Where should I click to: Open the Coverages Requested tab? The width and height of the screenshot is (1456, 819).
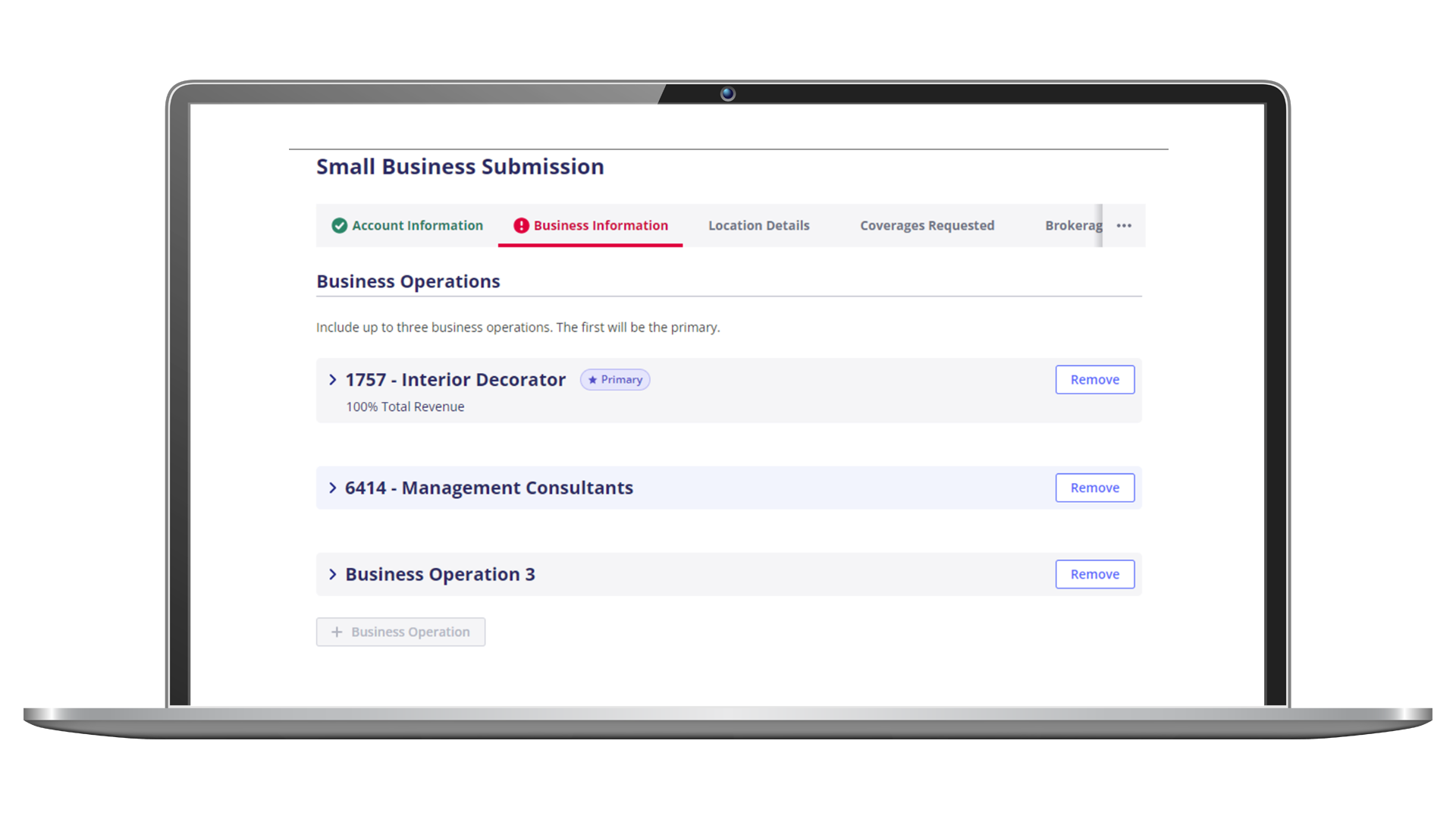[927, 225]
